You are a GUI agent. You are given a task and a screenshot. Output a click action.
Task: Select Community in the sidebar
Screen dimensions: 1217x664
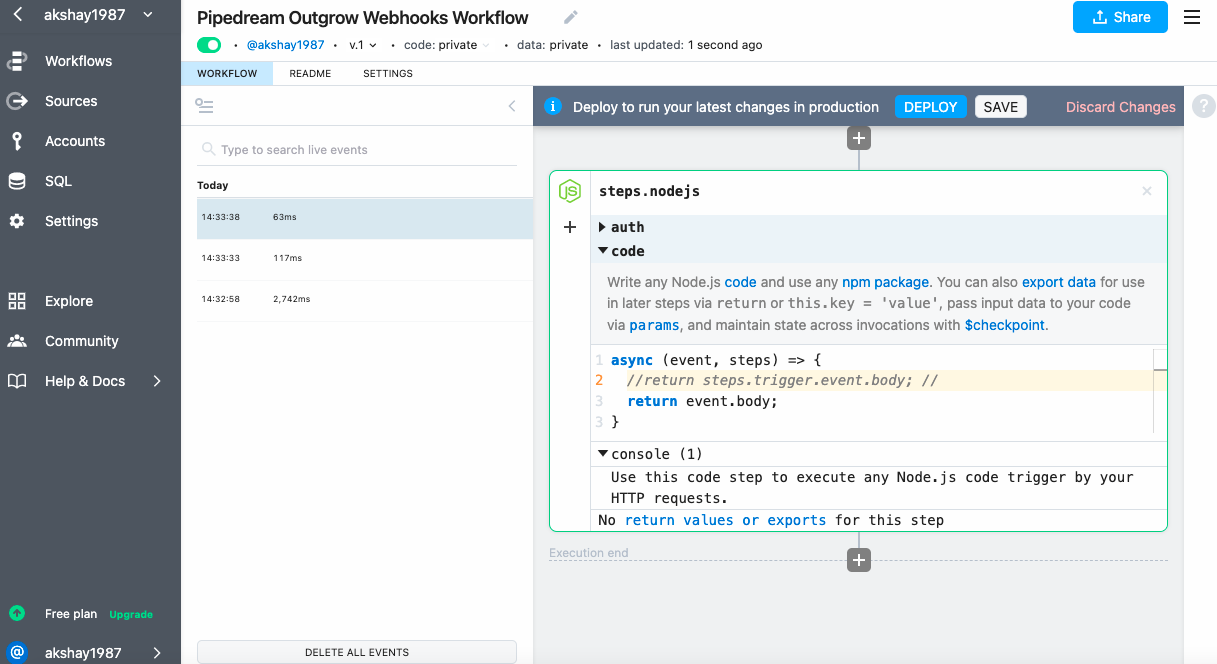[x=81, y=341]
